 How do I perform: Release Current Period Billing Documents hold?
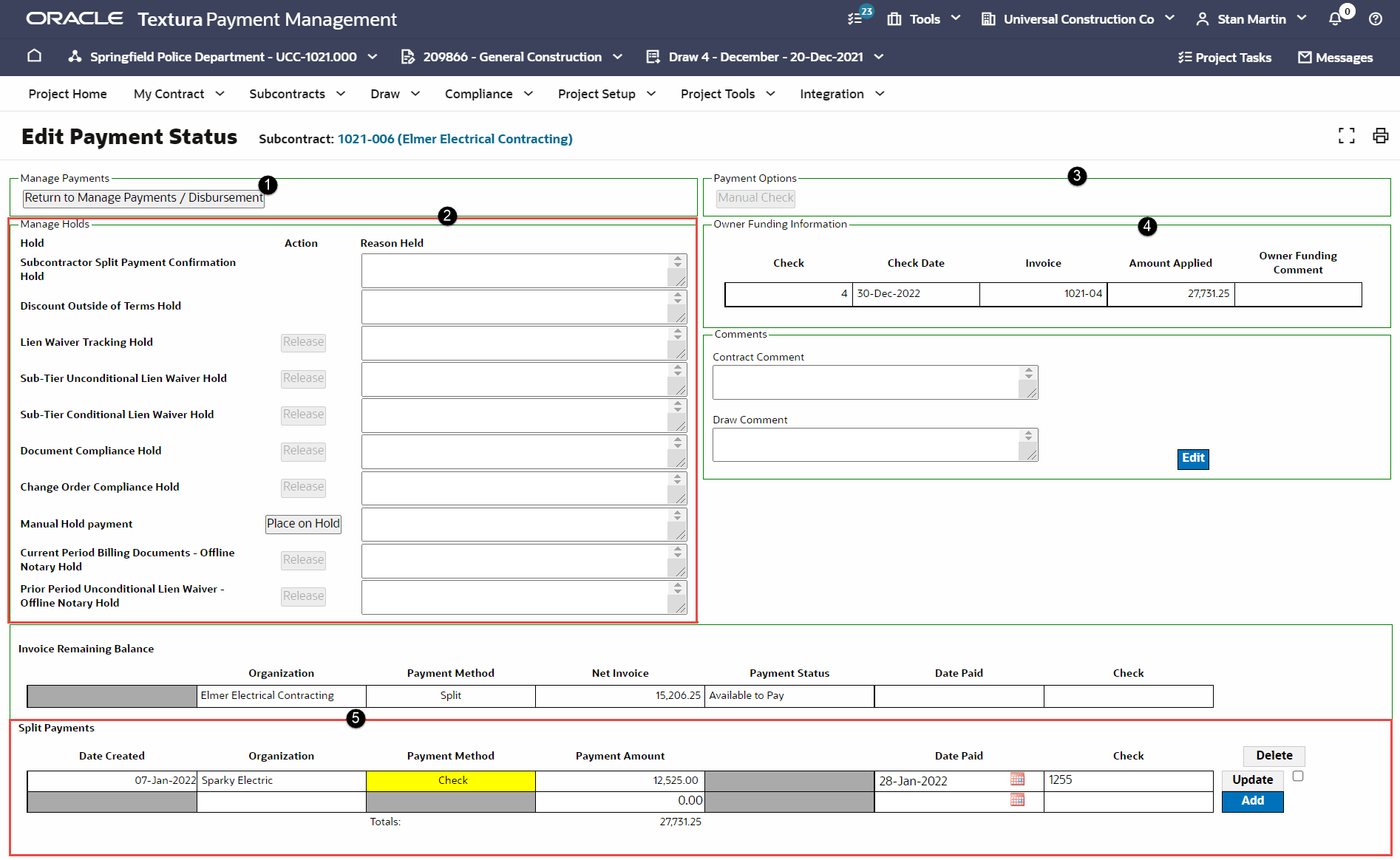303,560
